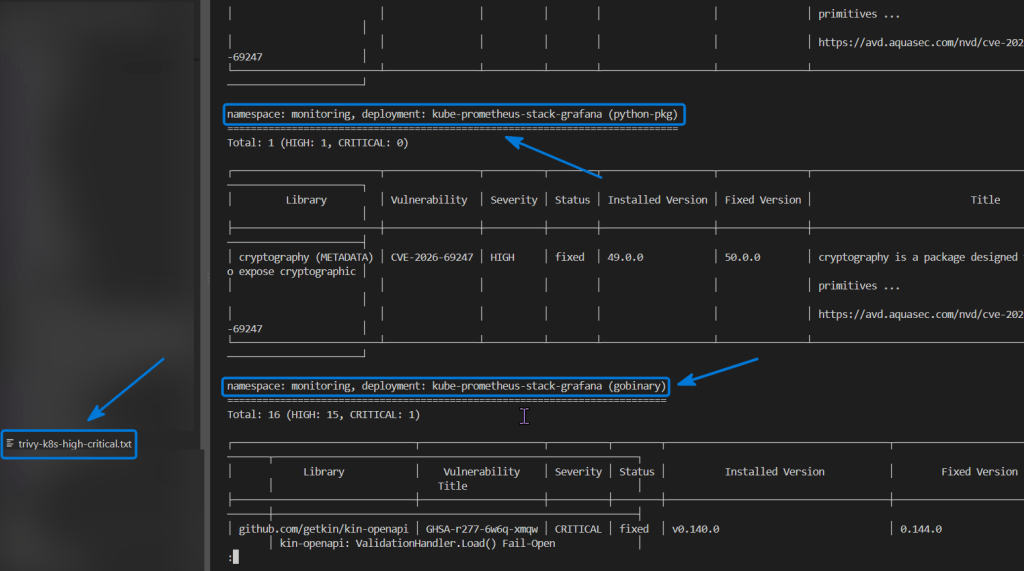1024x571 pixels.
Task: Click the 'expose cryptographic' text
Action: [x=297, y=272]
